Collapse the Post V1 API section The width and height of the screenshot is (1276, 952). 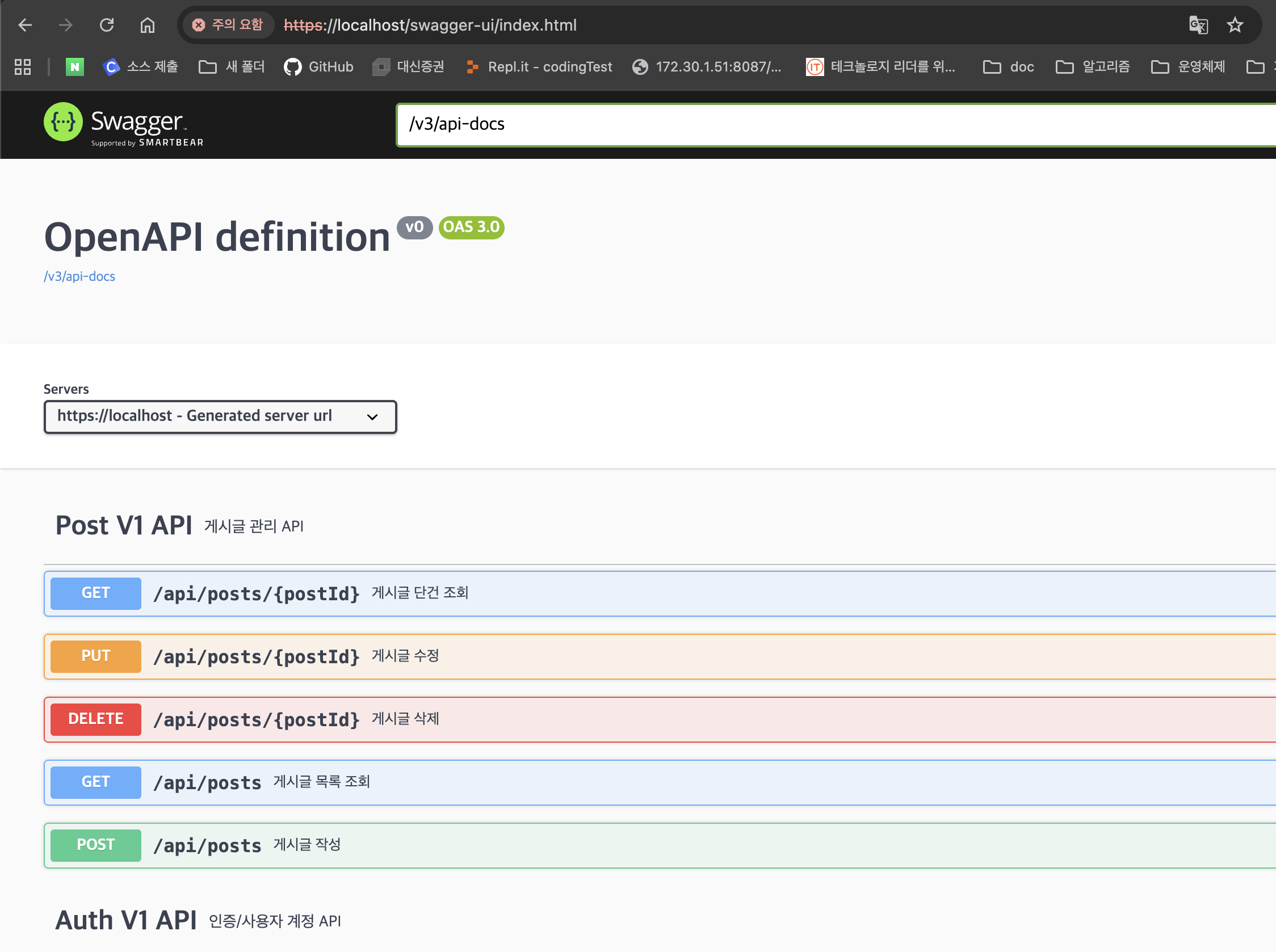(124, 525)
